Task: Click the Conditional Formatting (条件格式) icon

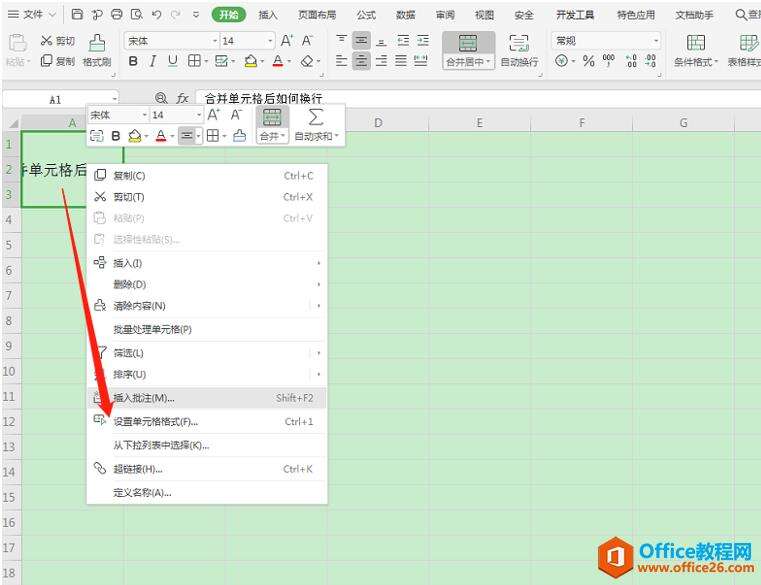Action: (696, 43)
